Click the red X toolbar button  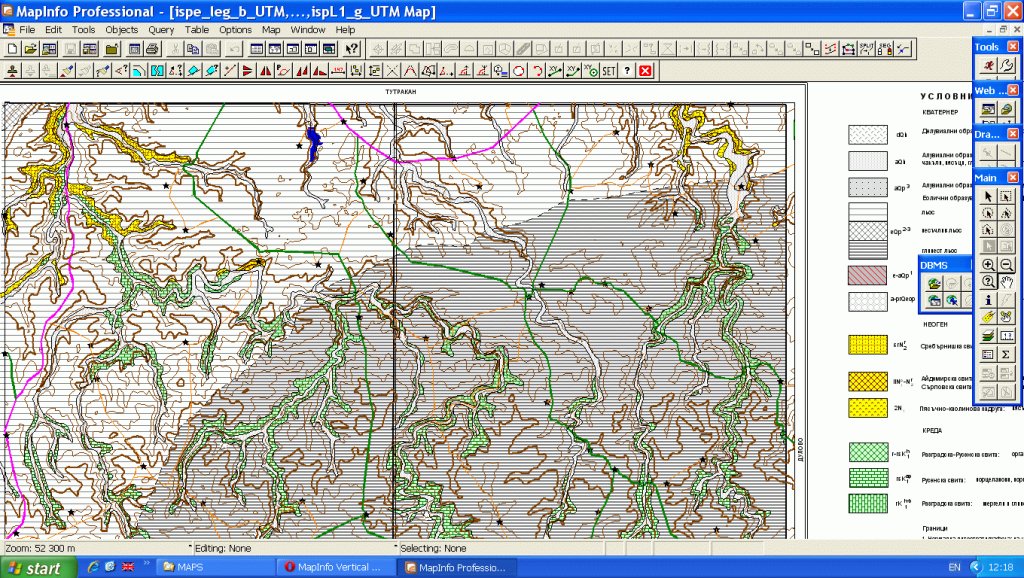pyautogui.click(x=645, y=70)
